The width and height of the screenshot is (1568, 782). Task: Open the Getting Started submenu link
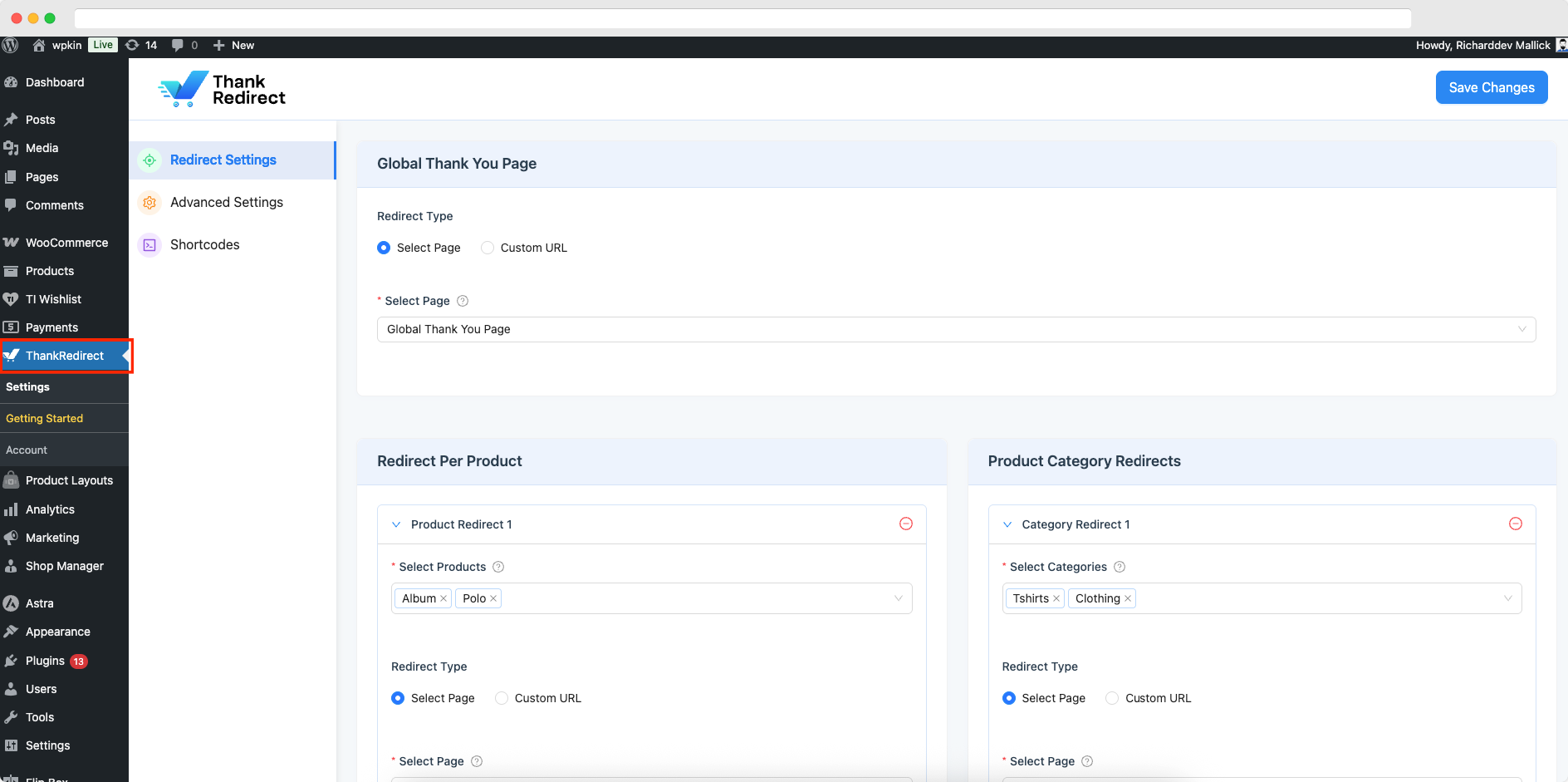click(x=44, y=418)
